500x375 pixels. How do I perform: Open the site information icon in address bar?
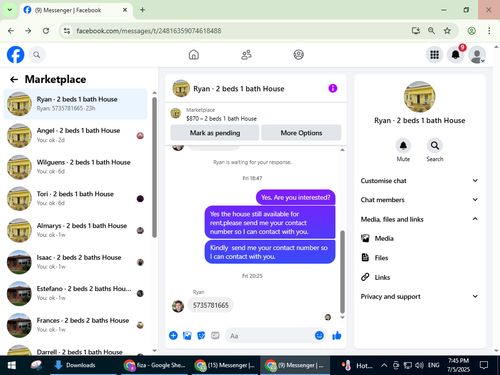(x=67, y=31)
